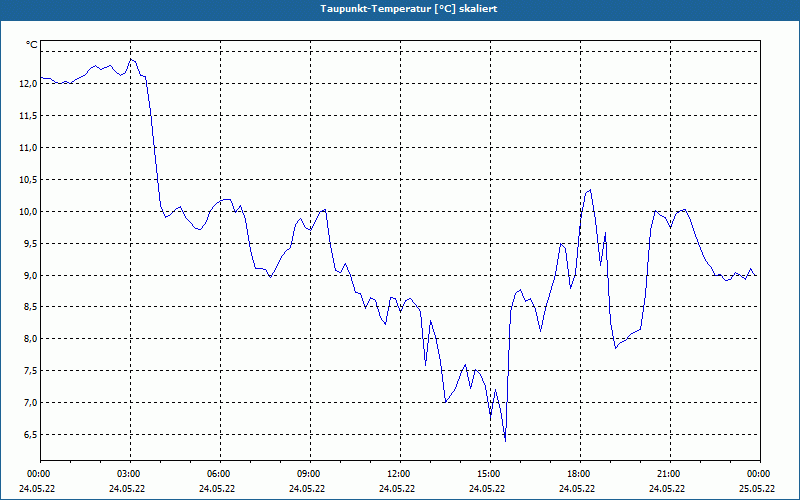Click the 03:00 time axis label

pyautogui.click(x=130, y=474)
